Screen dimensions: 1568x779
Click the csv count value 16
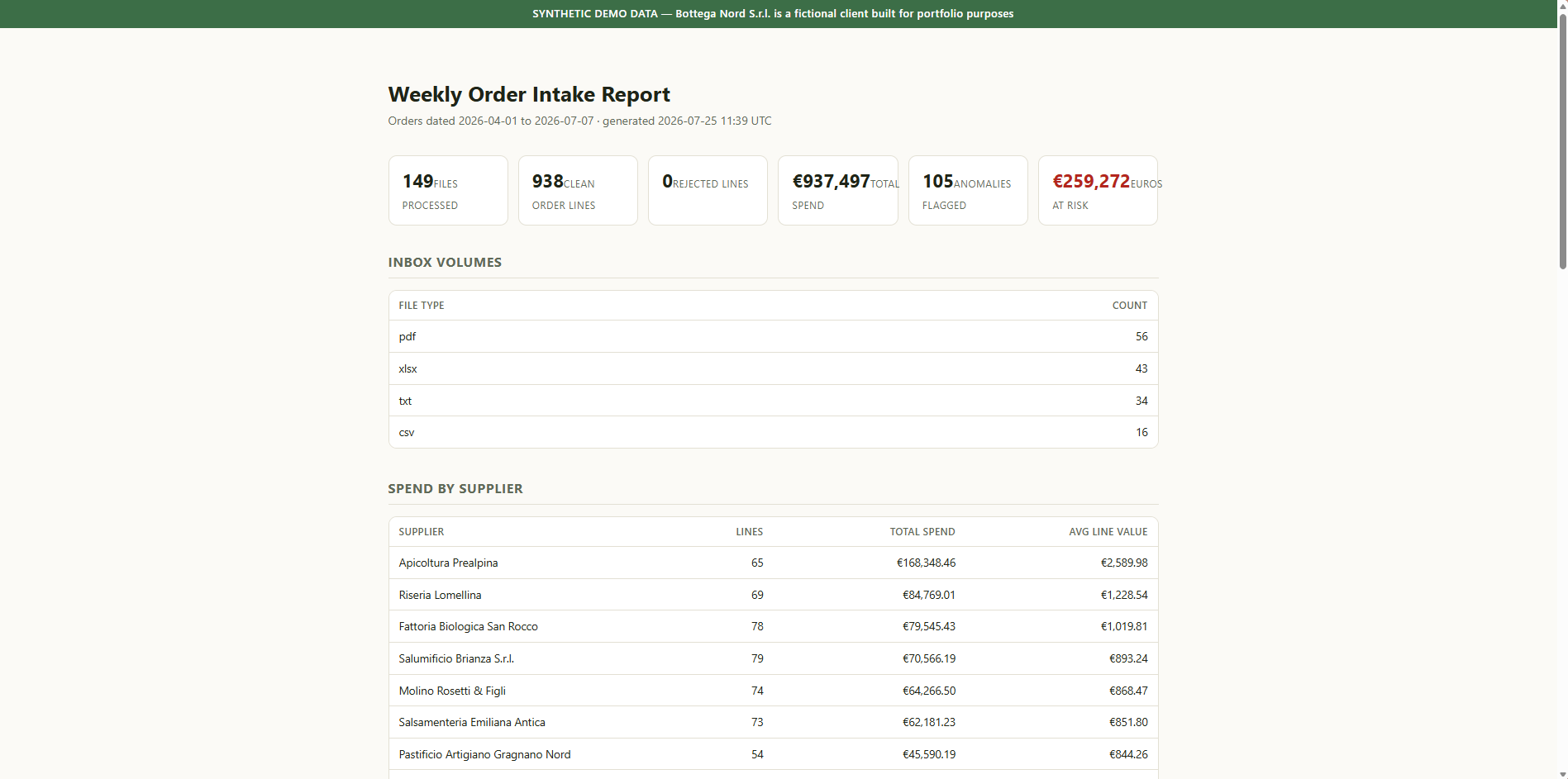(x=1141, y=432)
